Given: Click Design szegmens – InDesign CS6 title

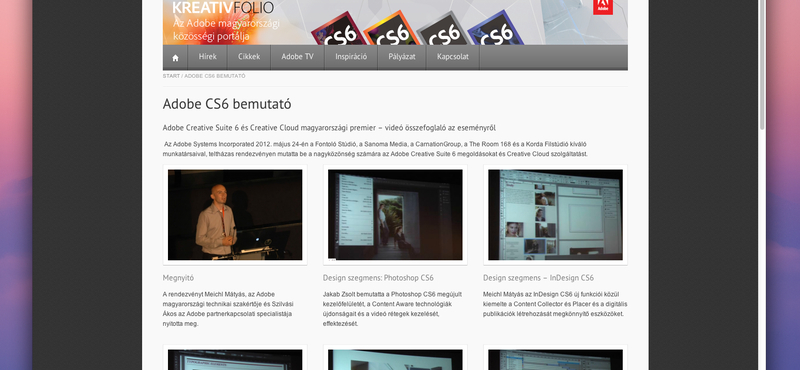Looking at the screenshot, I should (538, 278).
